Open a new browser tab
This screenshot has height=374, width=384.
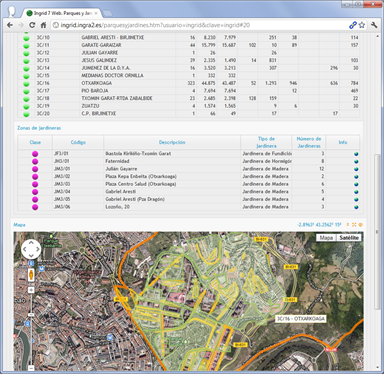click(107, 13)
